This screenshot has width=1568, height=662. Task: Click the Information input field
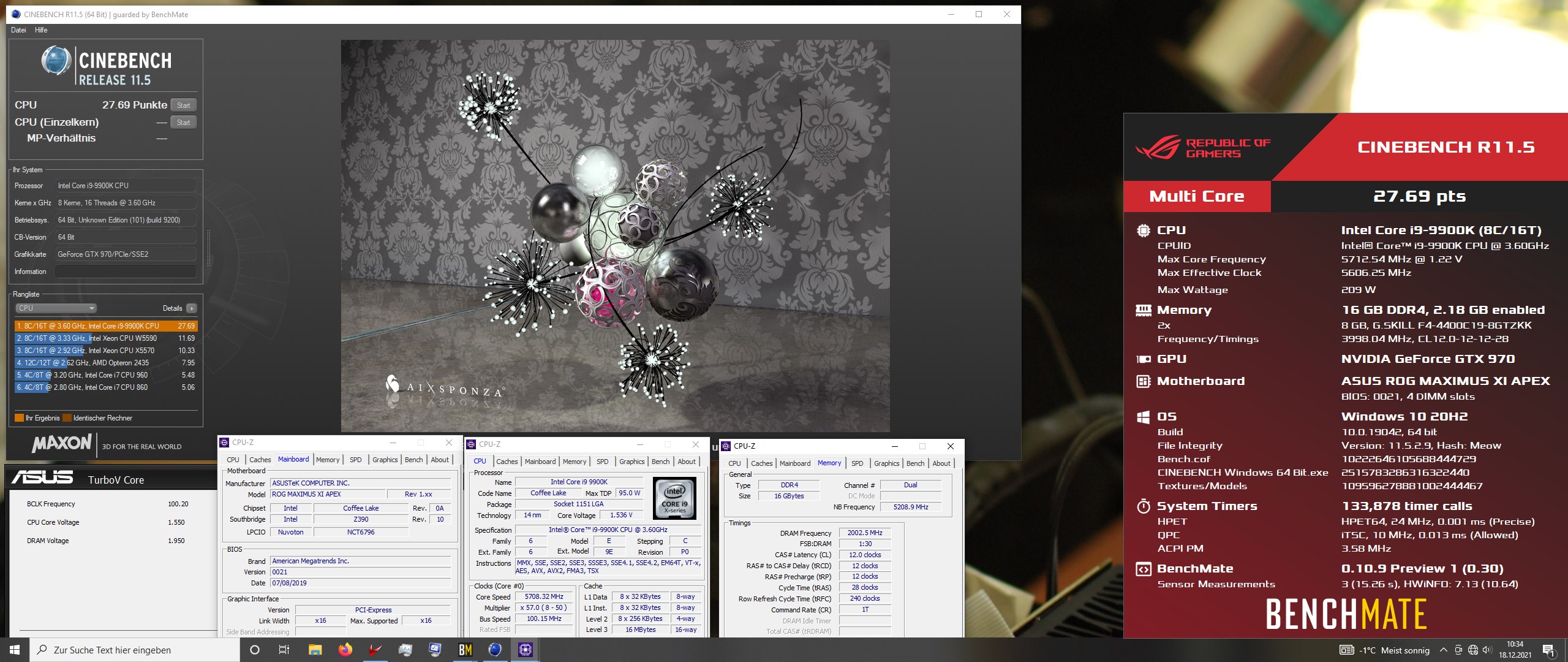[126, 272]
